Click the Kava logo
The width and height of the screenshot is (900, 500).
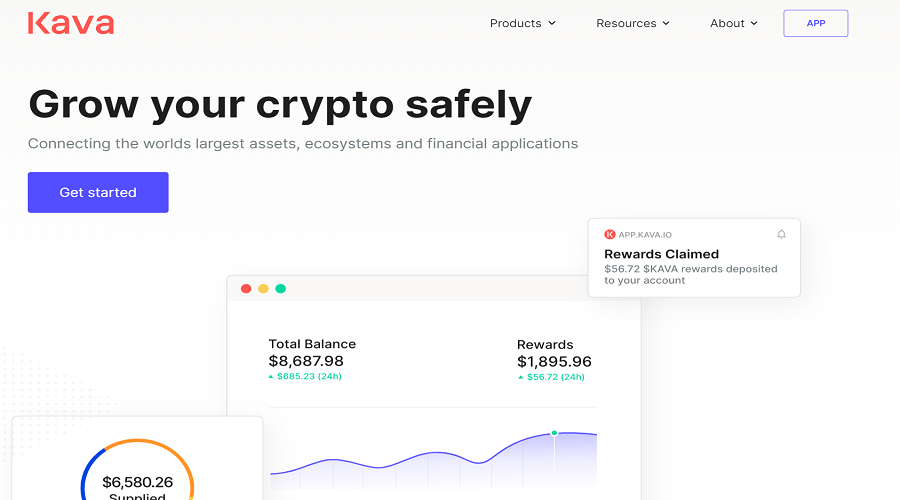71,24
